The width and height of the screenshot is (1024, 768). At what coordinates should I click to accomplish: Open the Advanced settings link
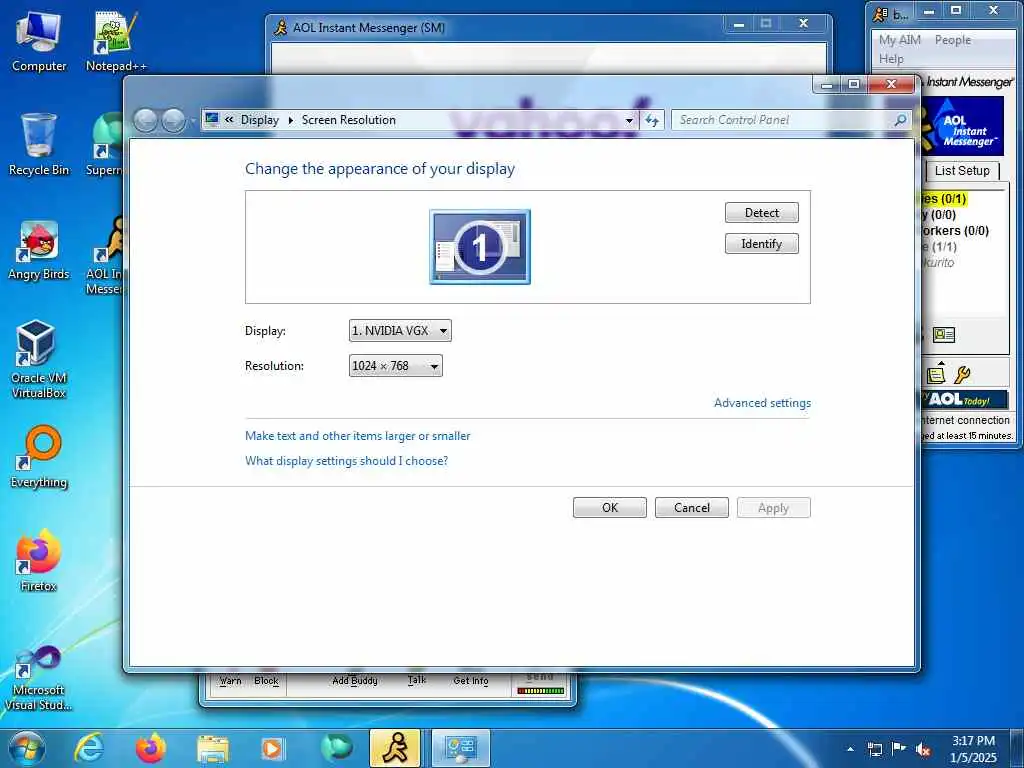click(x=762, y=403)
